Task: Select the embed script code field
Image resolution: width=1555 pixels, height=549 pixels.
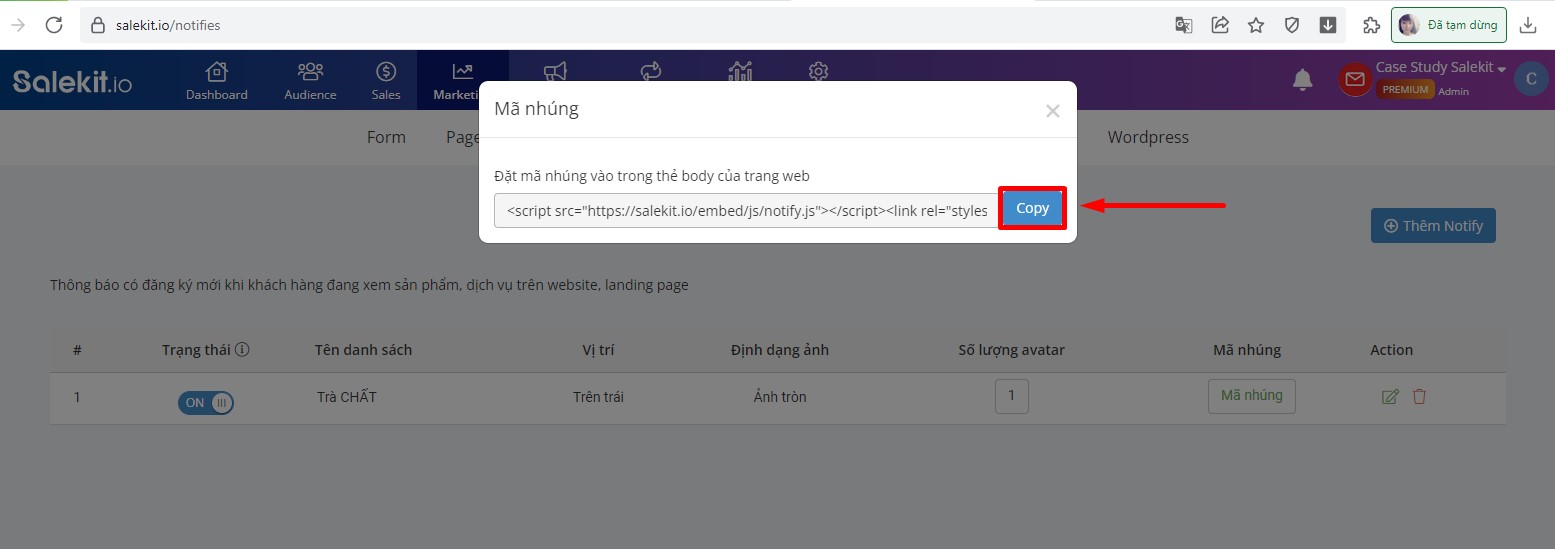Action: click(746, 210)
